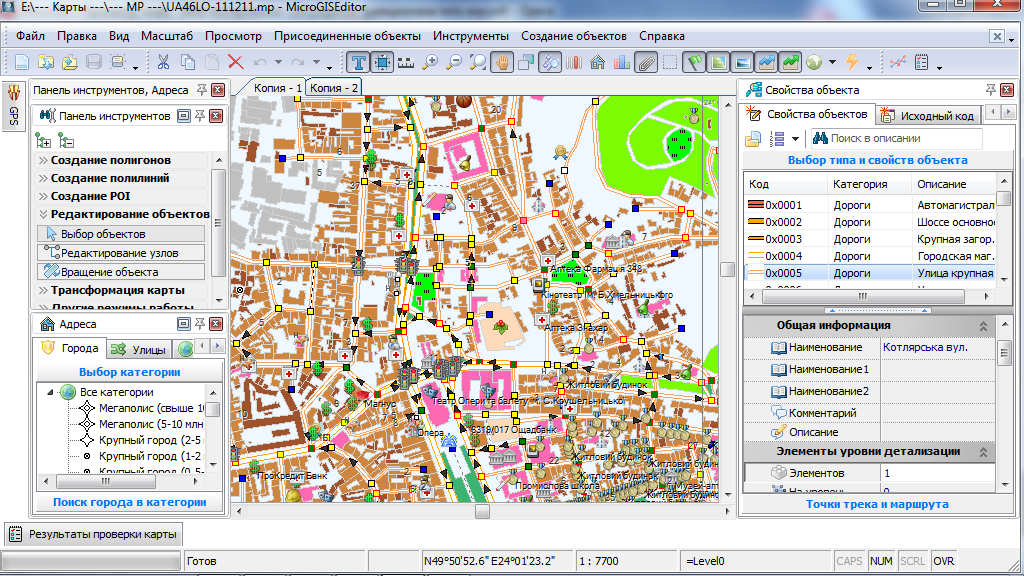This screenshot has height=576, width=1024.
Task: Click the house icon in toolbar
Action: coord(597,62)
